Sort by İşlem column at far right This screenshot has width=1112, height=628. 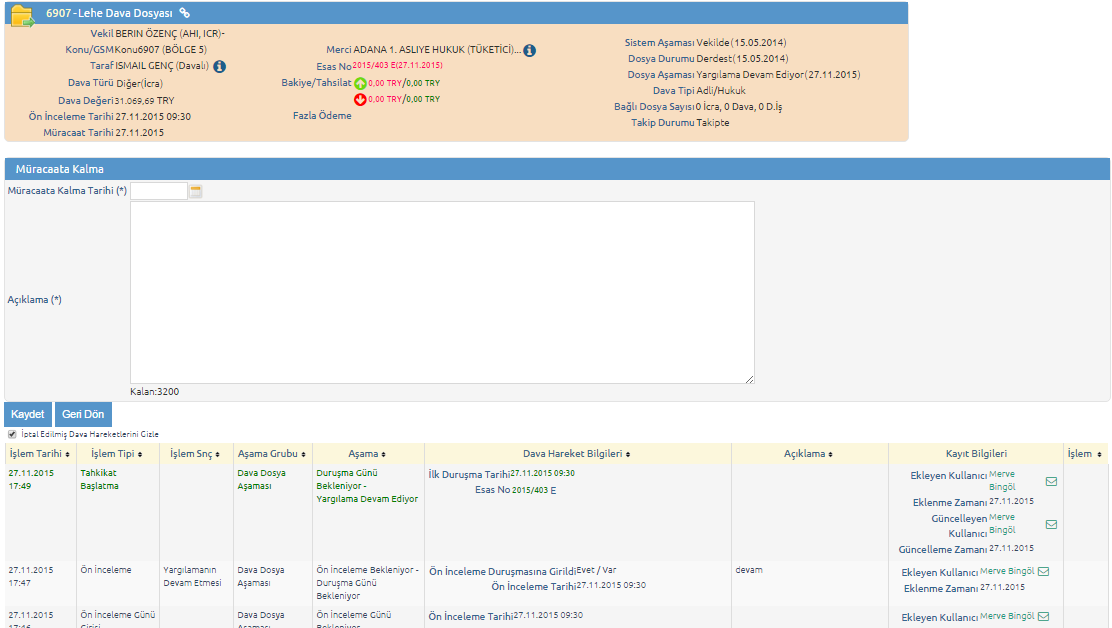click(x=1085, y=454)
